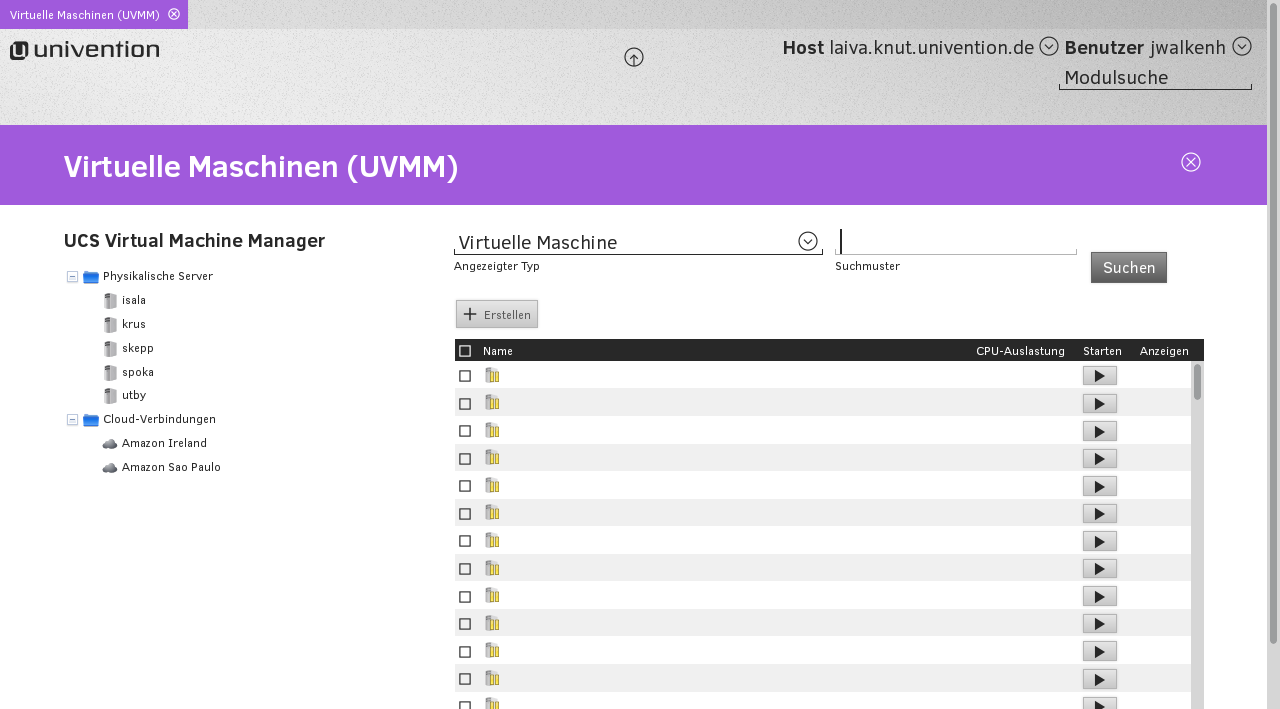Click the Physikalische Server folder icon
Image resolution: width=1280 pixels, height=709 pixels.
coord(91,277)
